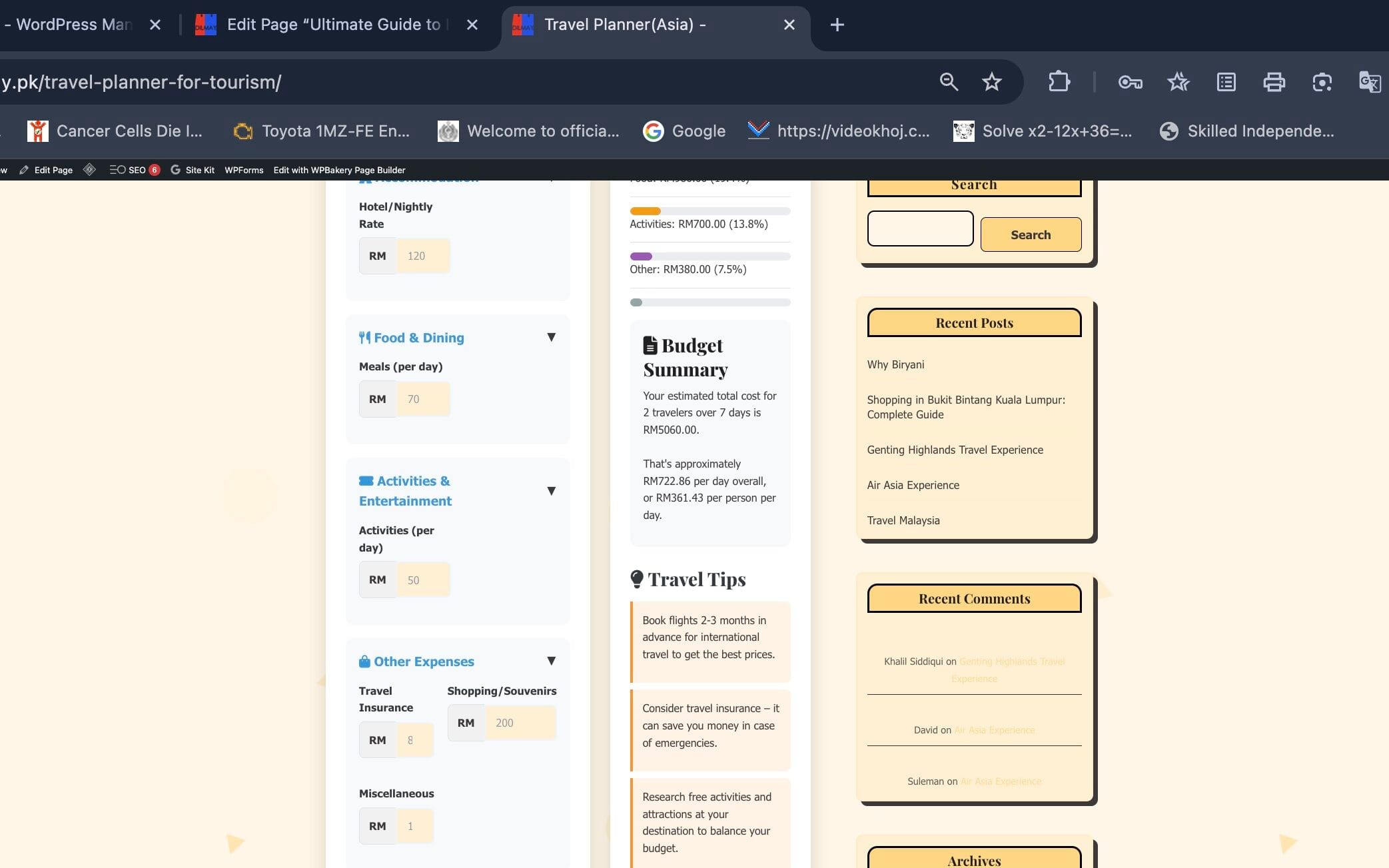Click the screenshot capture icon in toolbar
The image size is (1389, 868).
click(1322, 82)
